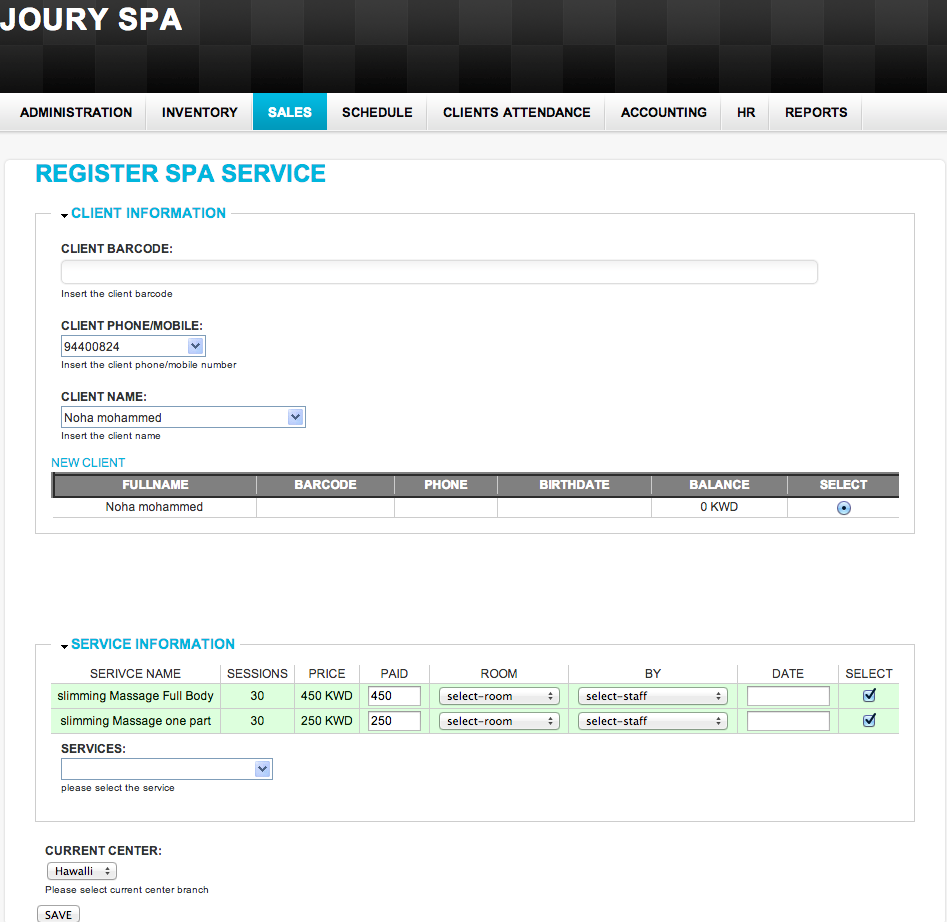Open the Clients Attendance tab

[516, 112]
